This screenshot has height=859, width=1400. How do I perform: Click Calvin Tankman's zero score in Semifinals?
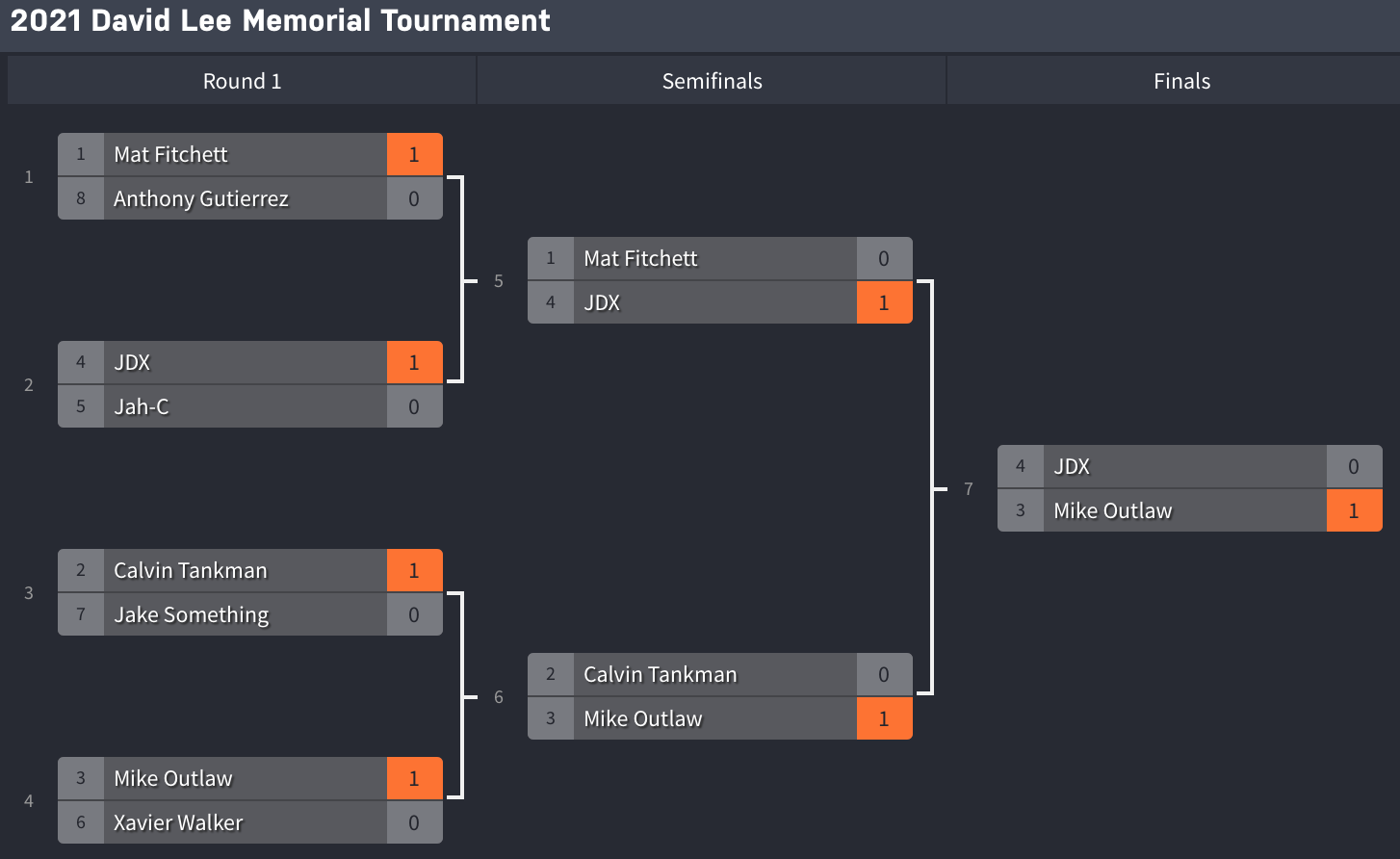point(884,674)
